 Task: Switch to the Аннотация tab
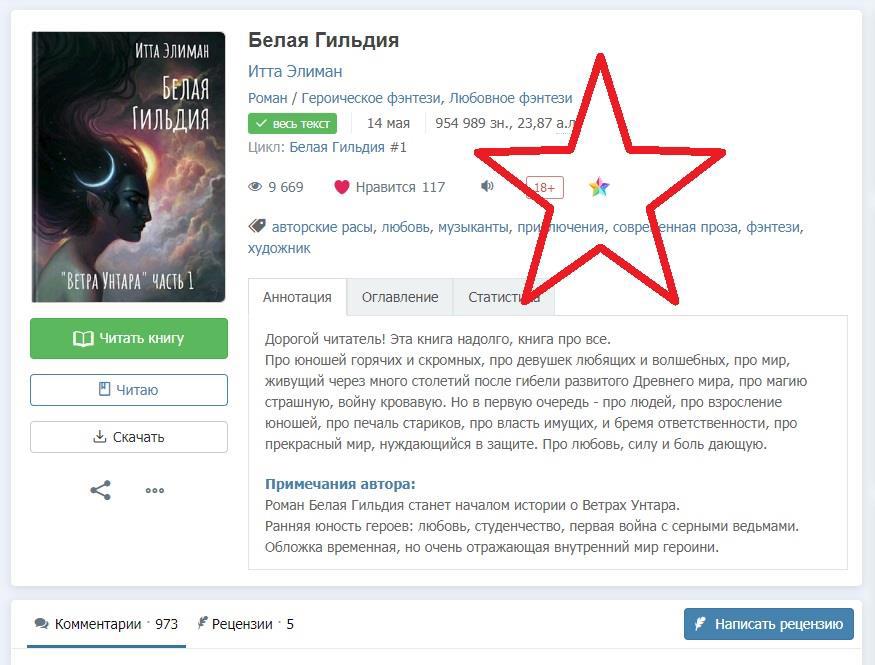[x=297, y=297]
